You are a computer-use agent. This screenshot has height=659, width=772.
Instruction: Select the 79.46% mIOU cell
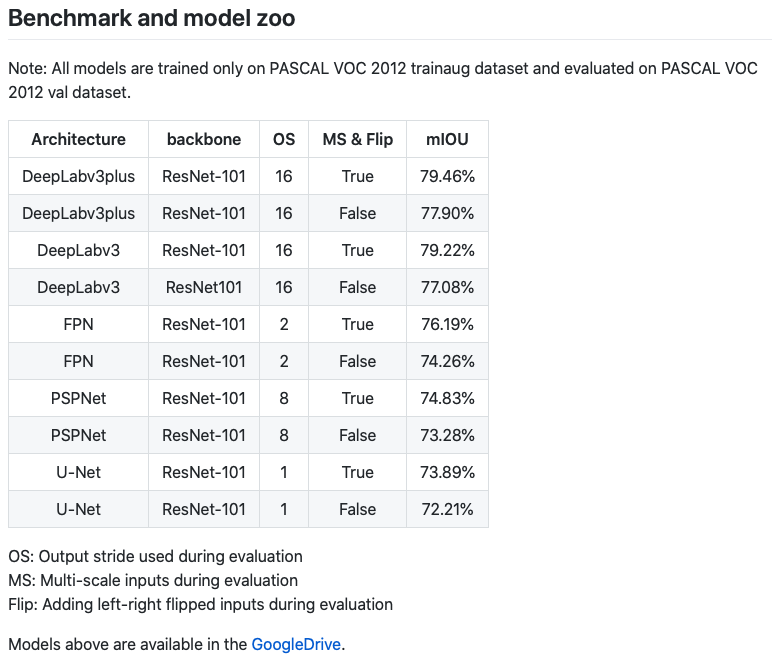point(447,176)
